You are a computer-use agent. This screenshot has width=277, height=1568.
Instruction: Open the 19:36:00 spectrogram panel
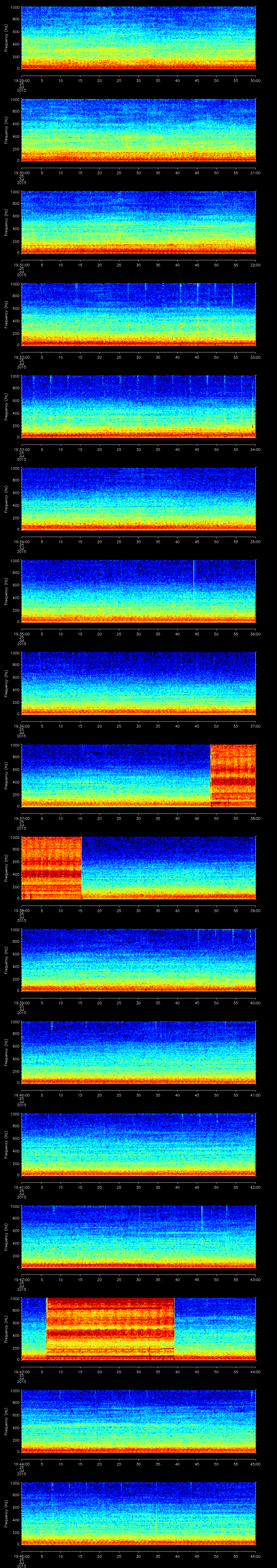tap(138, 683)
